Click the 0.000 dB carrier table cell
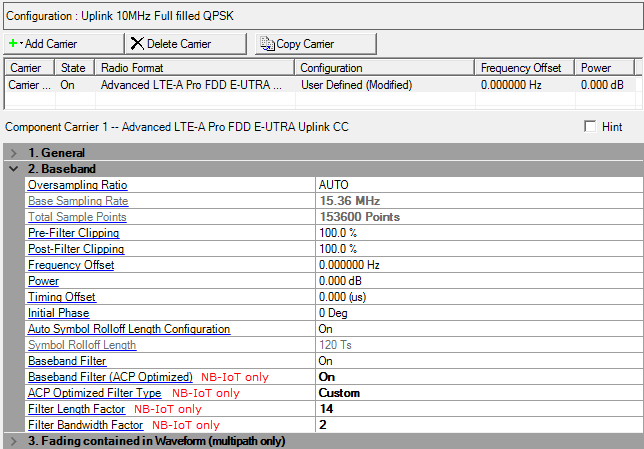This screenshot has height=449, width=644. tap(602, 85)
